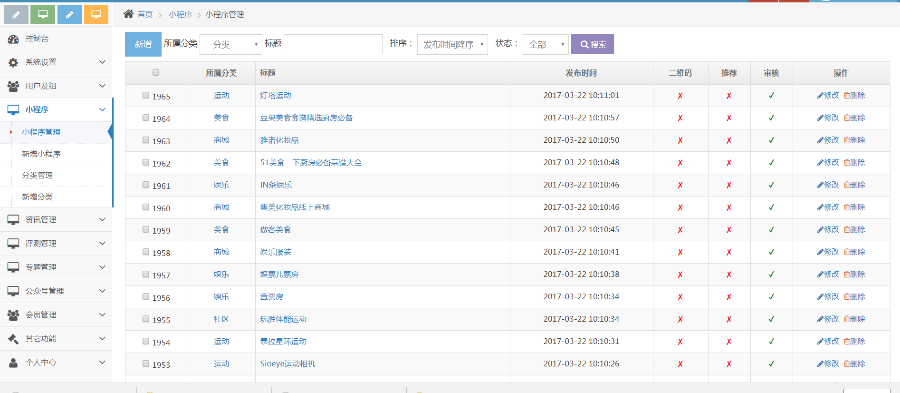Check the checkbox for row 1957
Viewport: 900px width, 393px height.
(x=146, y=274)
